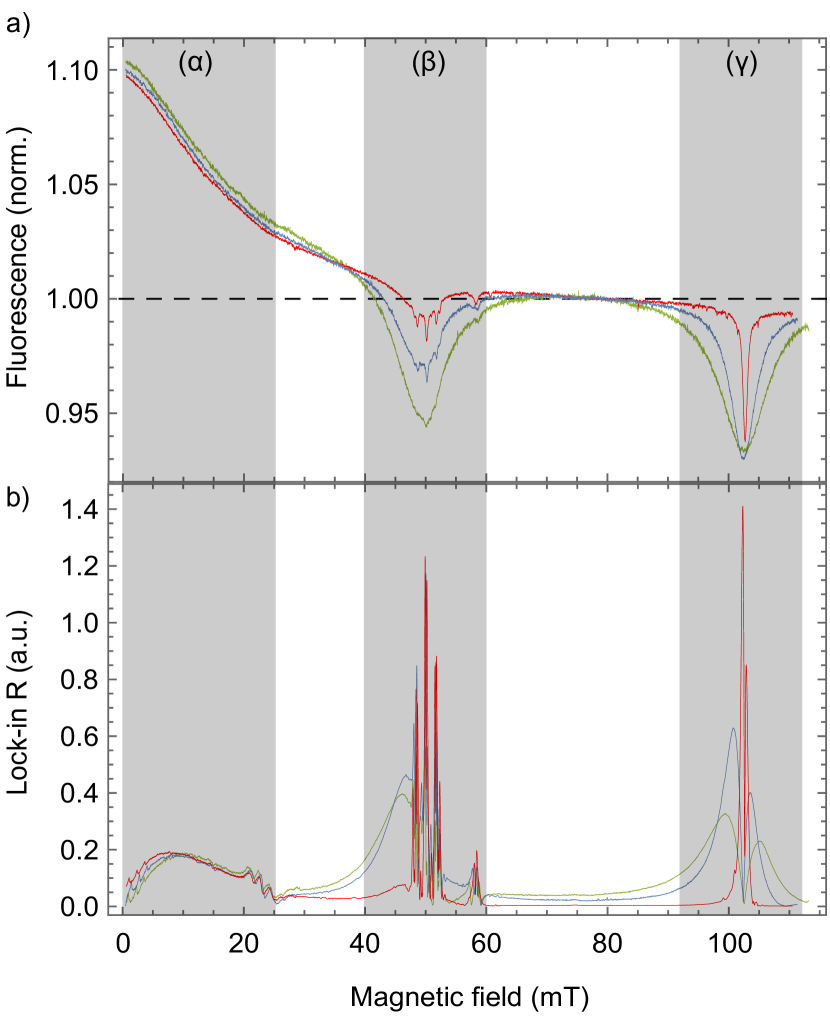Image resolution: width=830 pixels, height=1016 pixels.
Task: Click the 0.95 fluorescence tick label
Action: pyautogui.click(x=72, y=413)
